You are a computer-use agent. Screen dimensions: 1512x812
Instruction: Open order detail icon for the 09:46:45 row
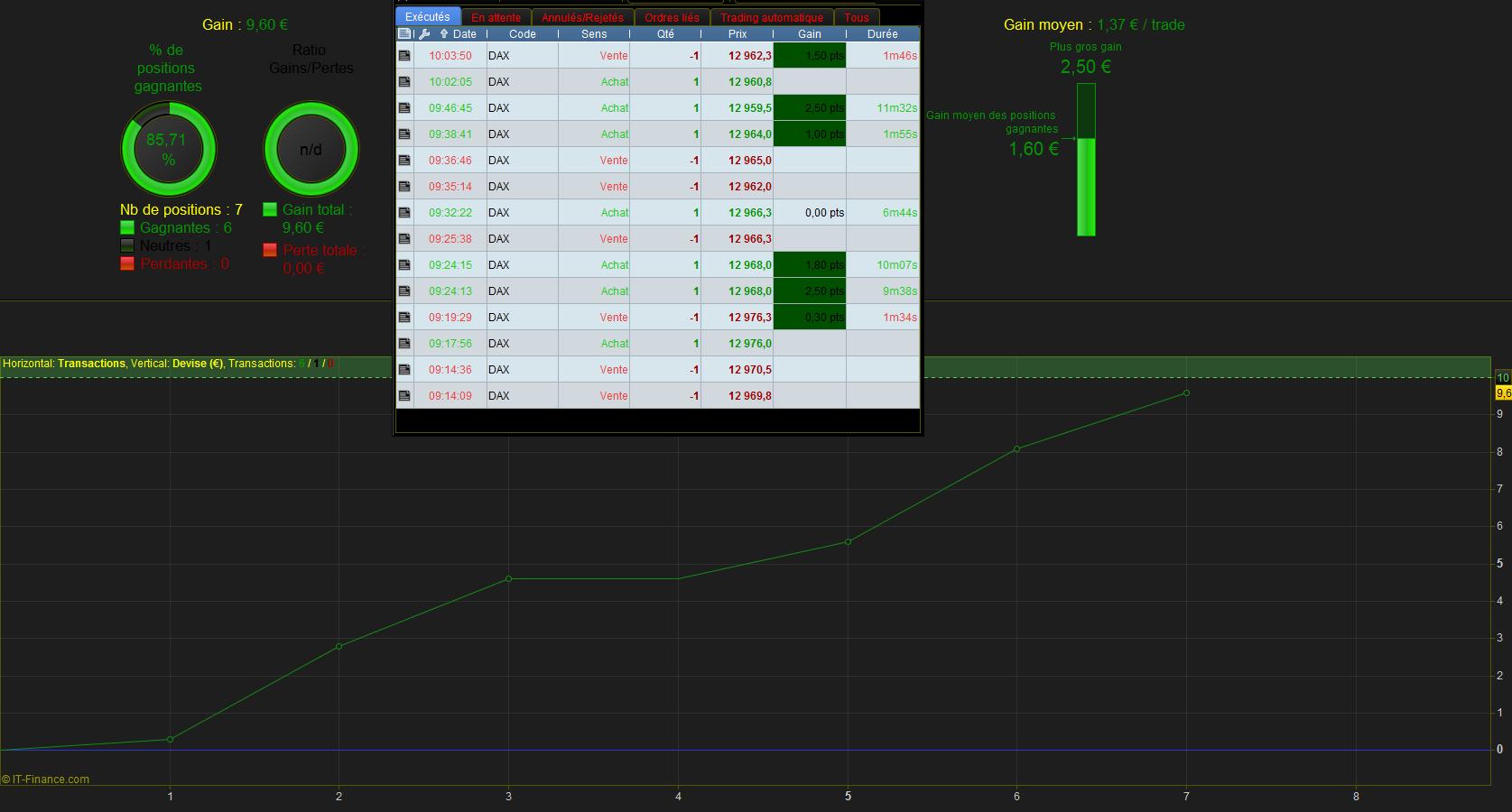404,108
